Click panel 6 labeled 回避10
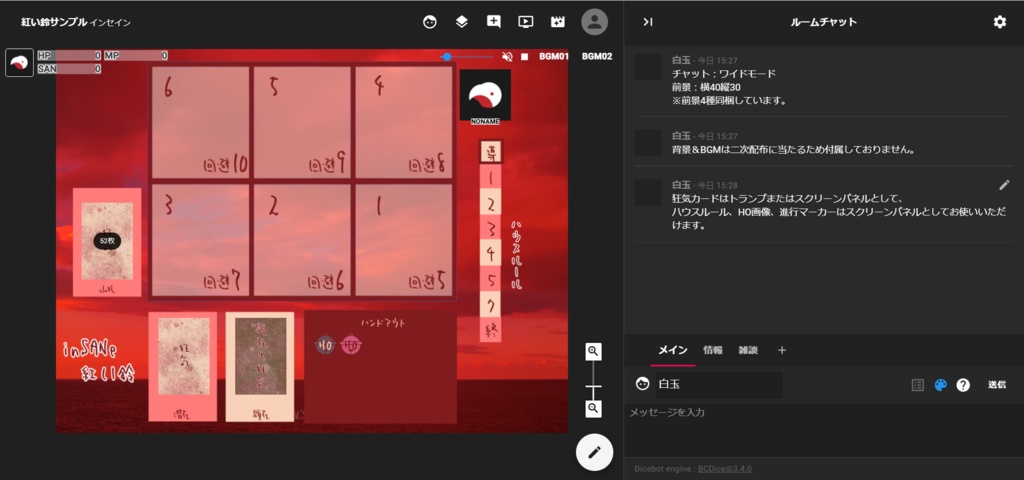 (200, 122)
